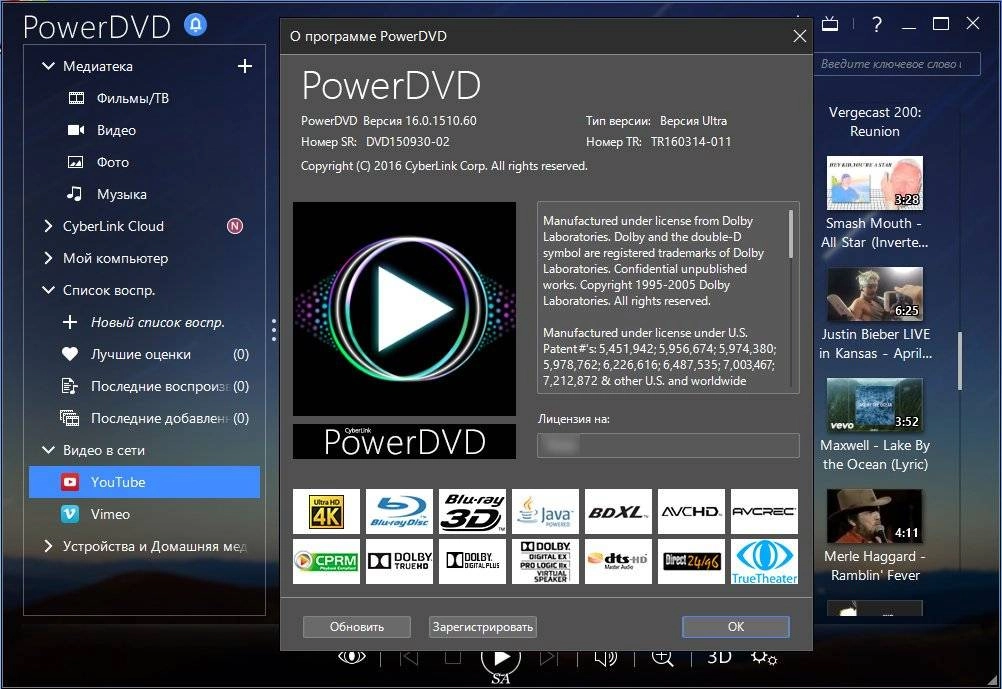
Task: Click the BDXL logo
Action: click(618, 511)
